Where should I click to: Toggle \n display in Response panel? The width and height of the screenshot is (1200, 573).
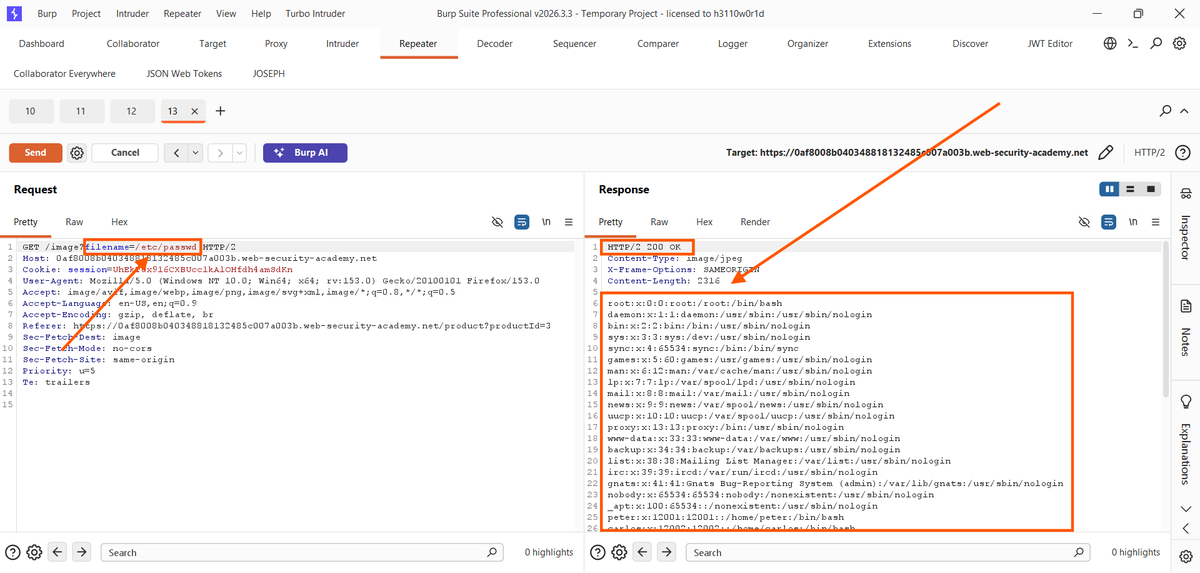(x=1132, y=222)
